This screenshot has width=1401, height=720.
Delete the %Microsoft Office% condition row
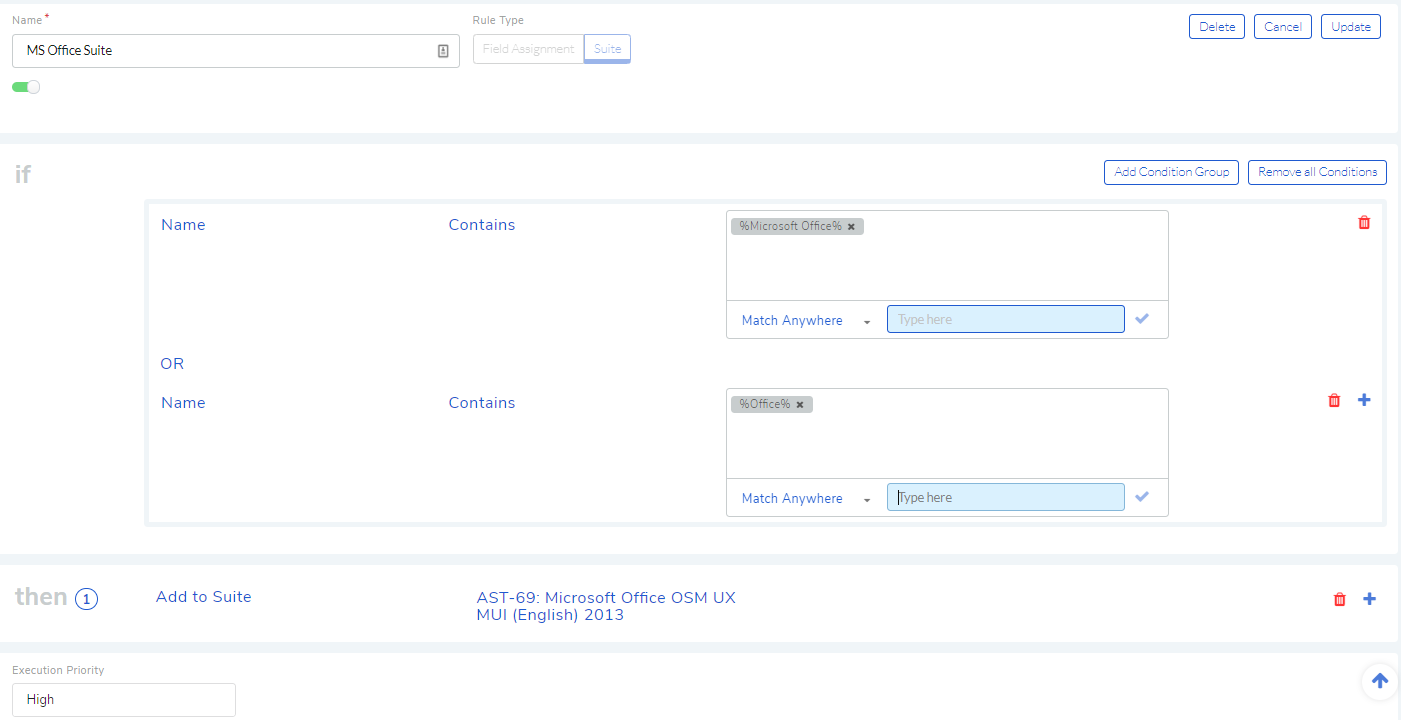[x=1364, y=223]
